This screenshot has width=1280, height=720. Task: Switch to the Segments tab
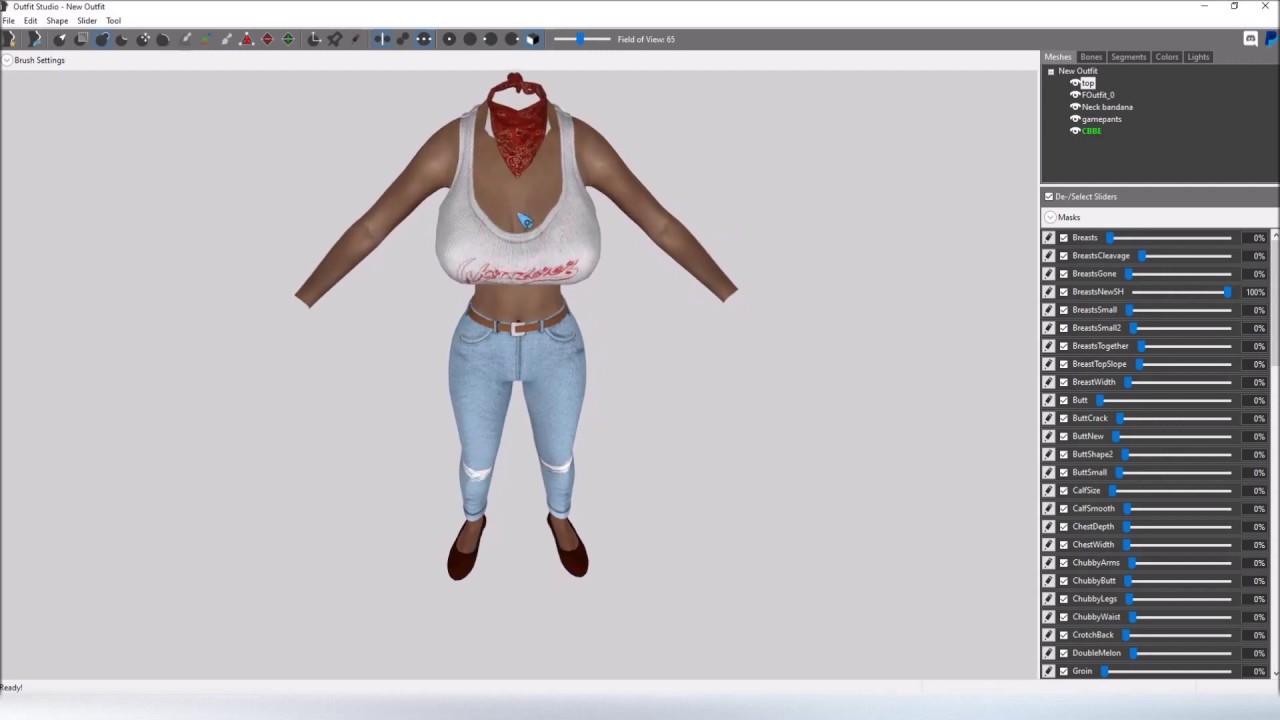click(1128, 57)
